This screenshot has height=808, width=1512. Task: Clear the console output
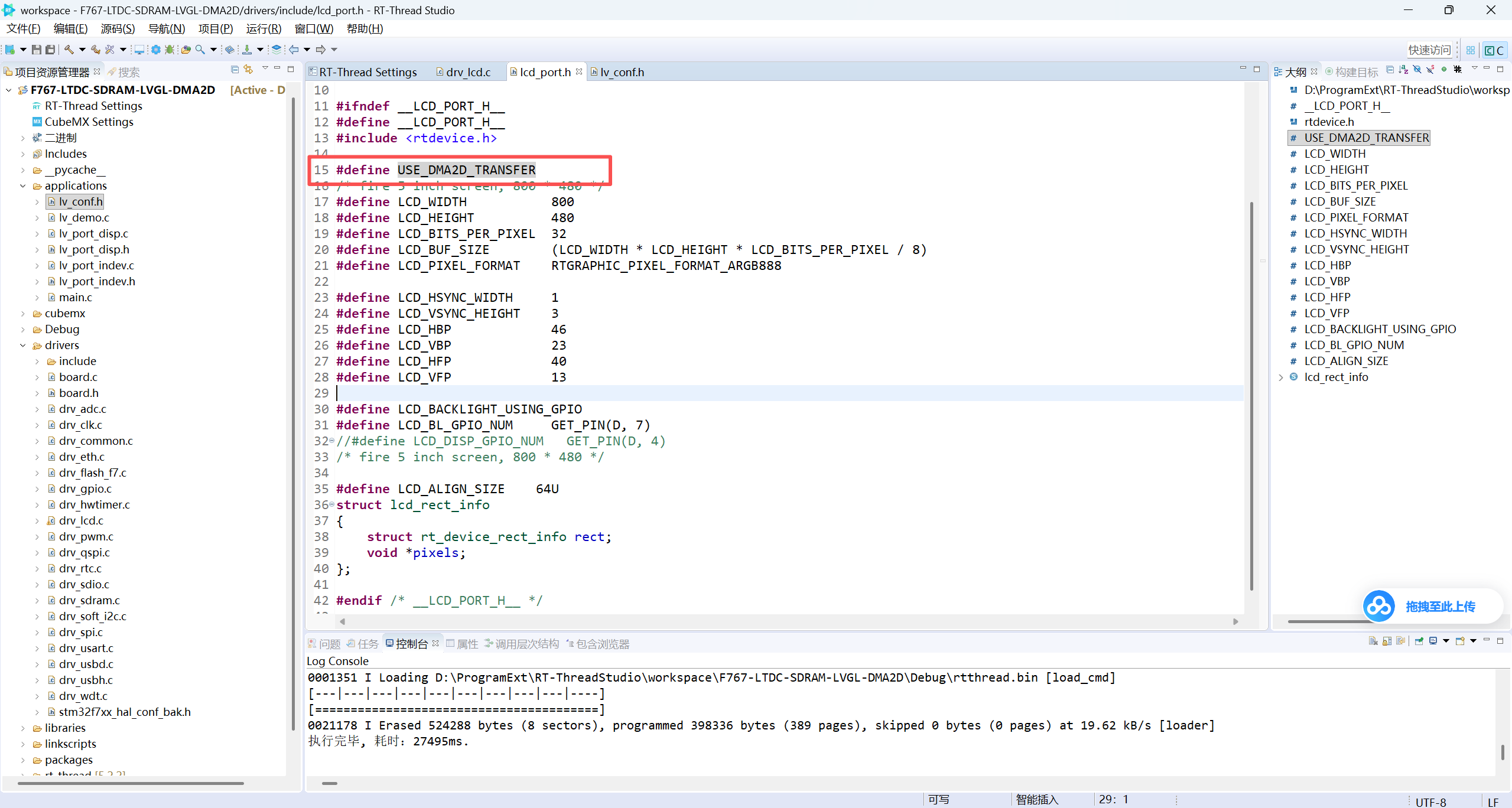tap(1373, 641)
